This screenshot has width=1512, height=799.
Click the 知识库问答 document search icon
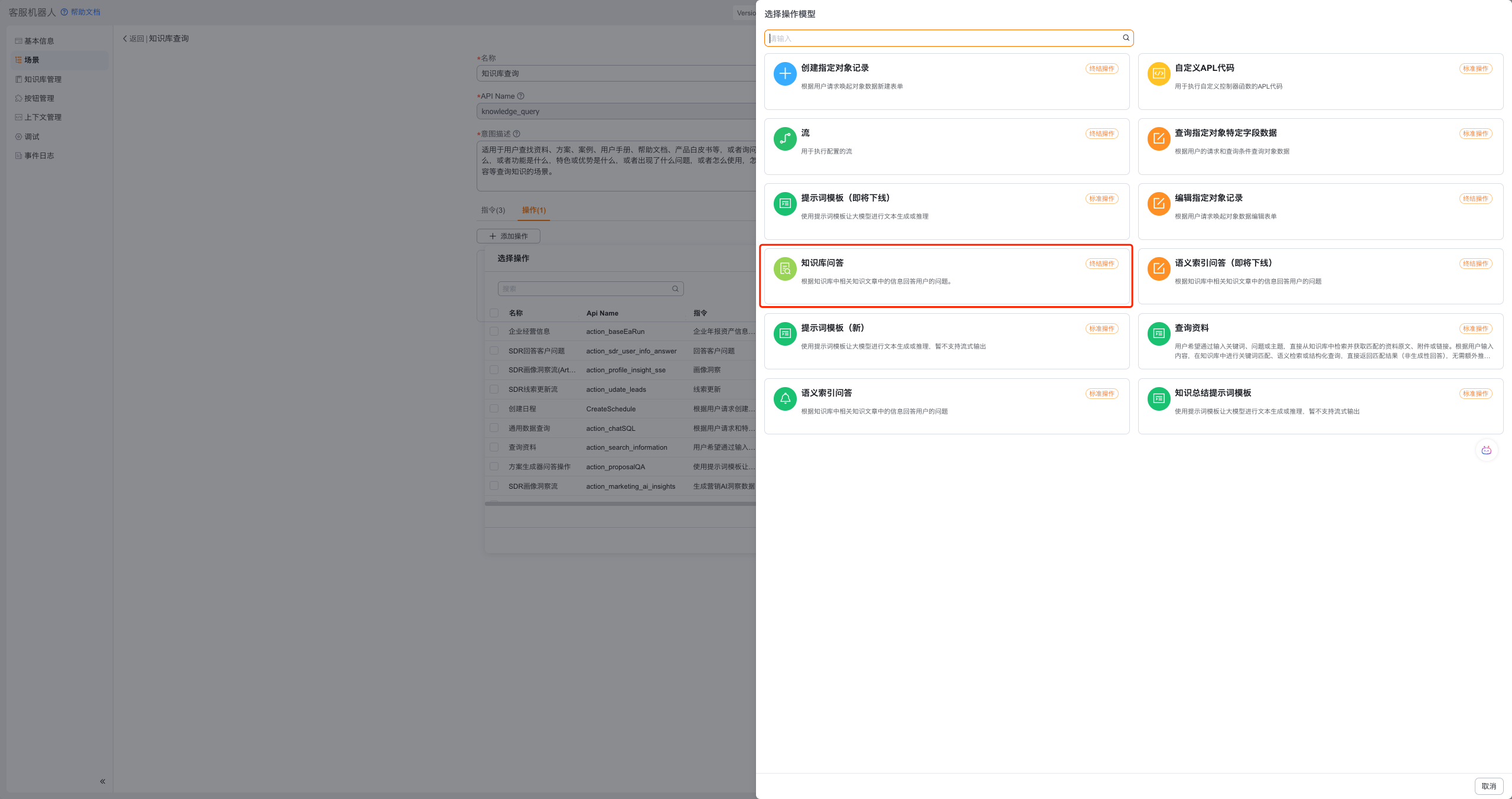785,269
